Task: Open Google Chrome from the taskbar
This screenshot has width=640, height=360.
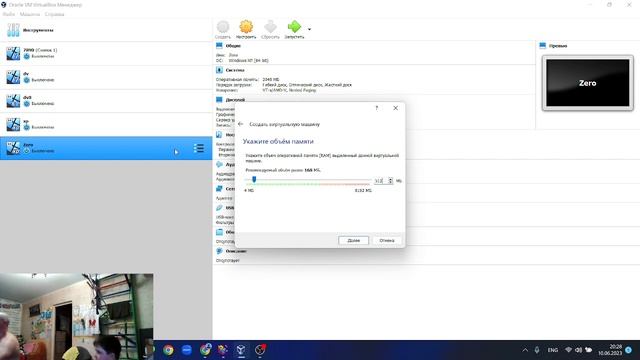Action: (168, 350)
